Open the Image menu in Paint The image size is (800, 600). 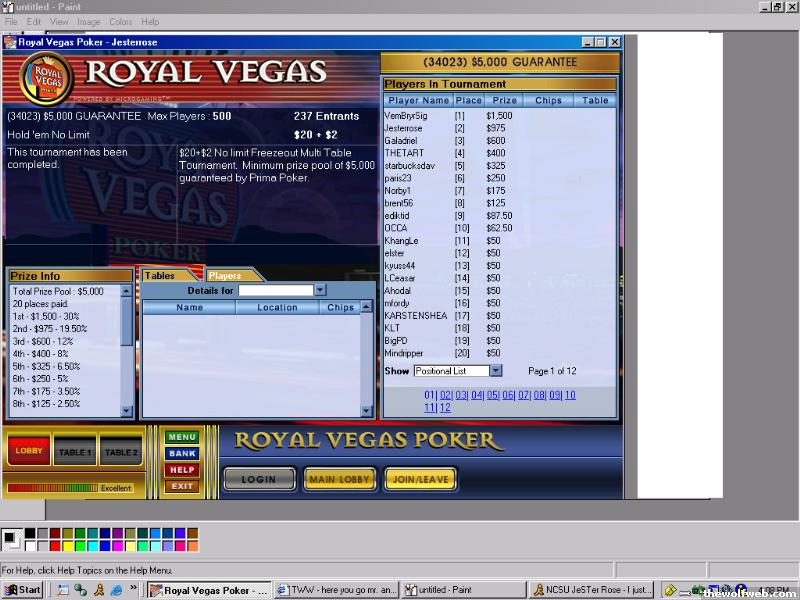[88, 21]
